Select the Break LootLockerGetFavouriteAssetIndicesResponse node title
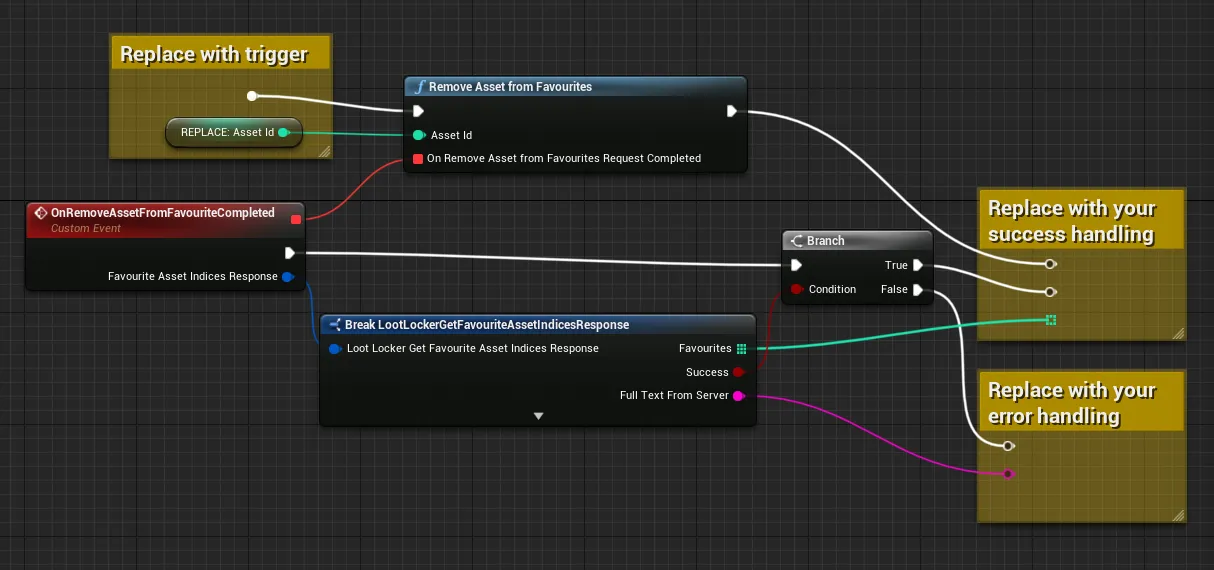Screen dimensions: 1214x570 (x=487, y=325)
